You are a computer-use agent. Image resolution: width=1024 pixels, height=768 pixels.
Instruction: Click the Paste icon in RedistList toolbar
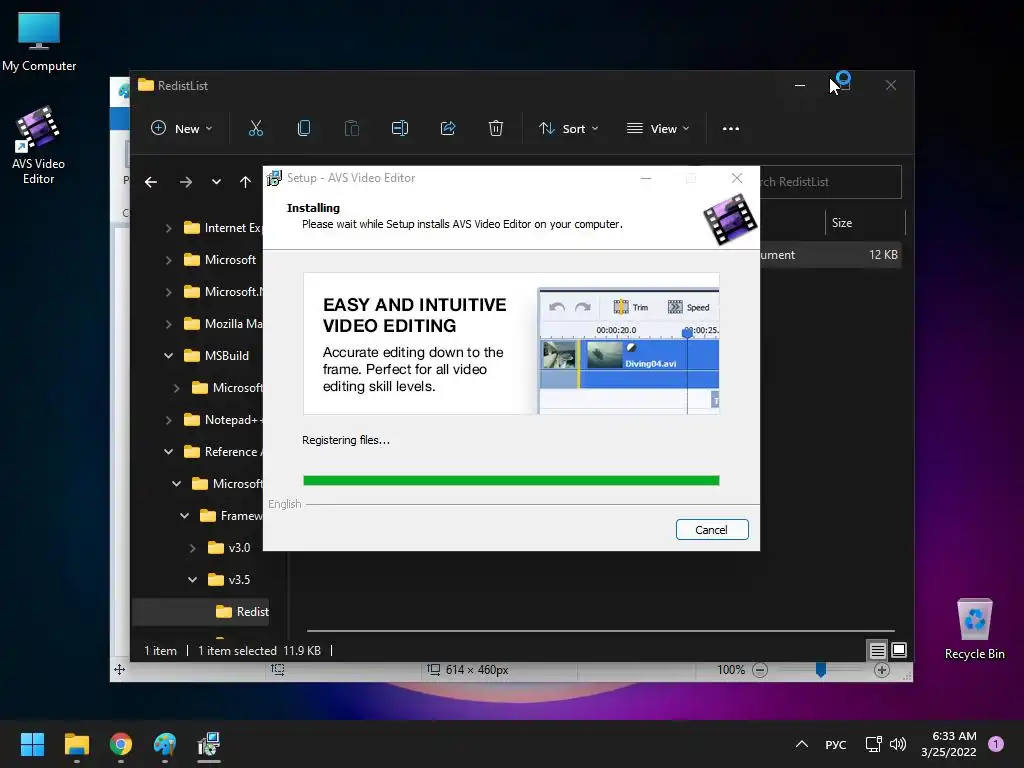point(351,129)
